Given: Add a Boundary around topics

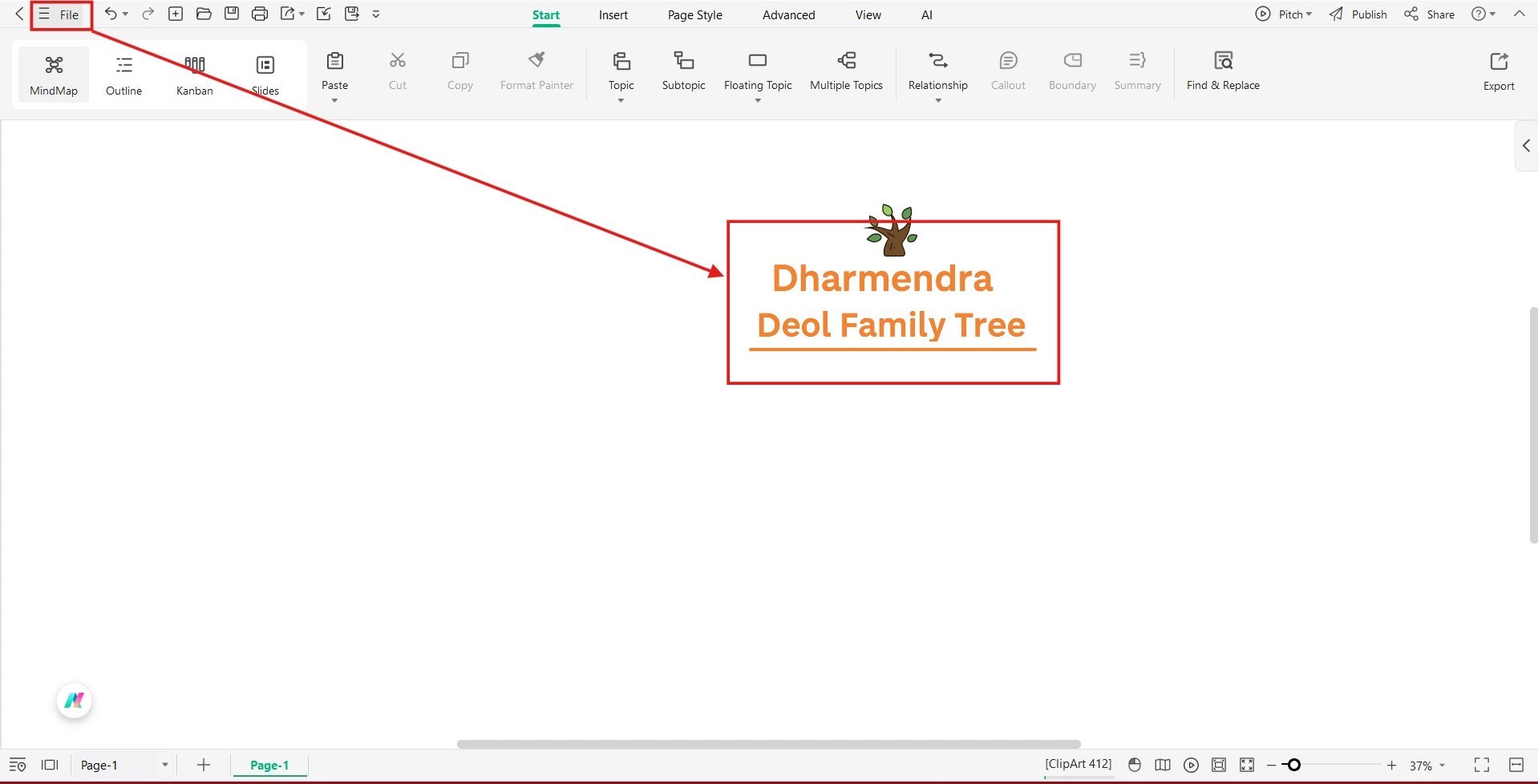Looking at the screenshot, I should coord(1071,71).
